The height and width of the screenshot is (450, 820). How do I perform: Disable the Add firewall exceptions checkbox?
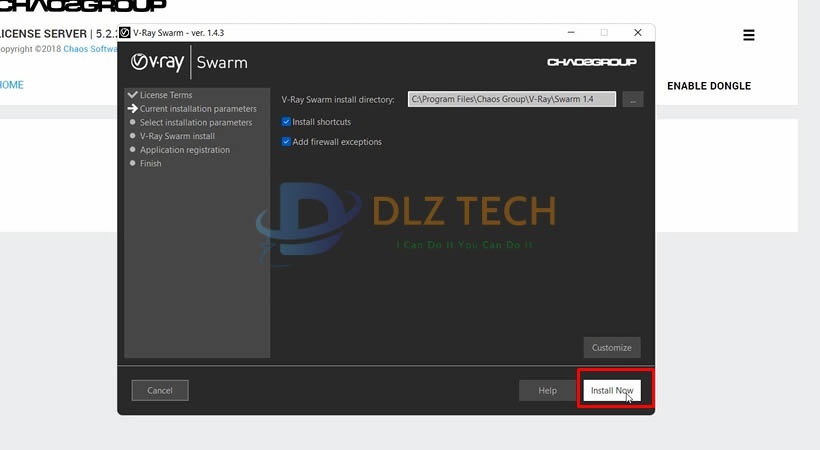coord(286,142)
